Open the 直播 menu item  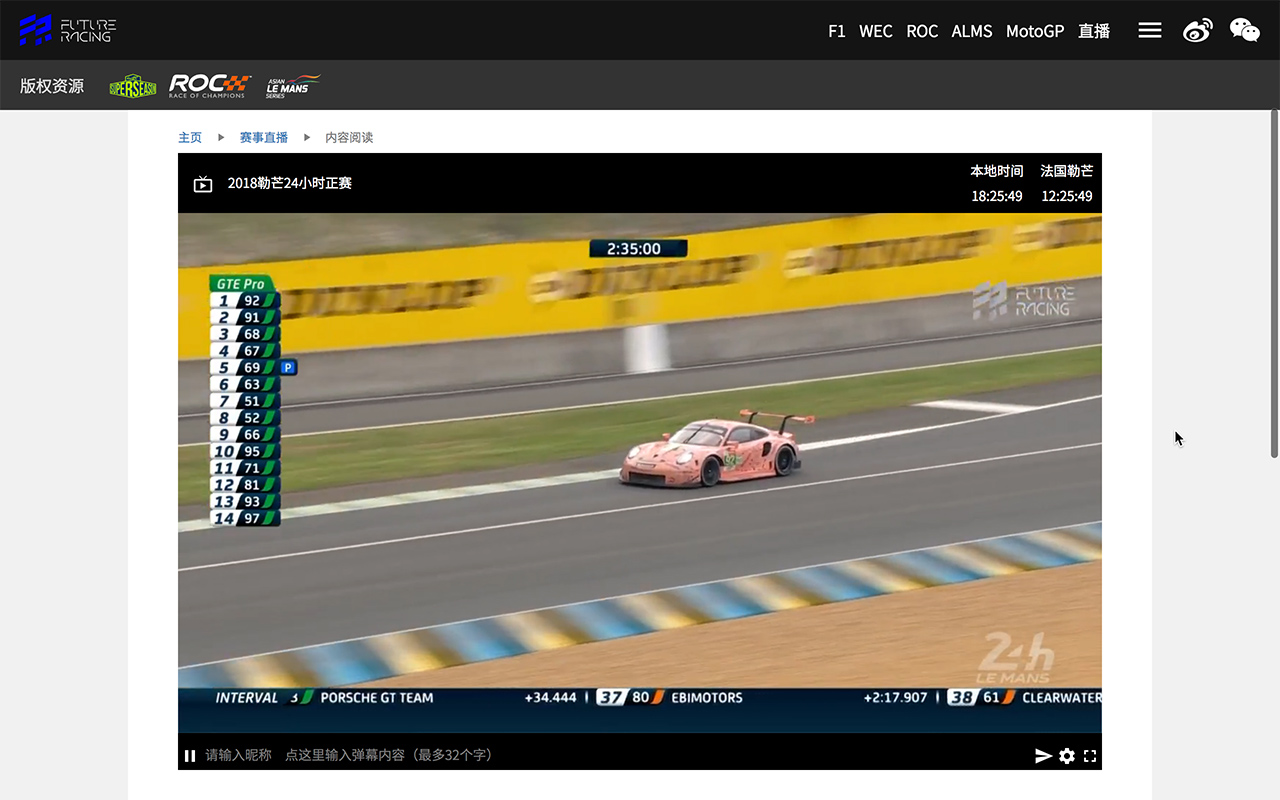[x=1094, y=31]
